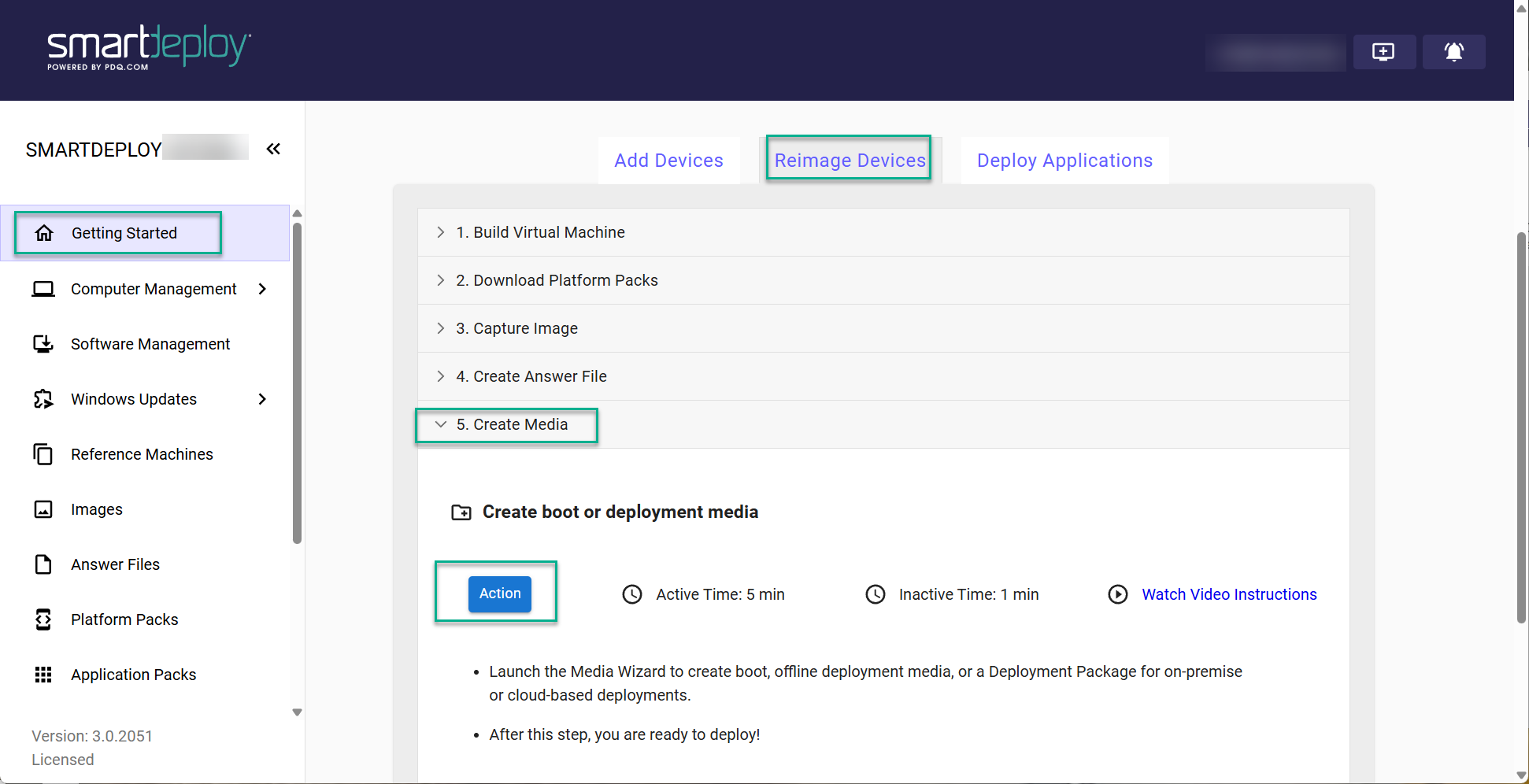
Task: Click the play icon for video instructions
Action: [x=1118, y=594]
